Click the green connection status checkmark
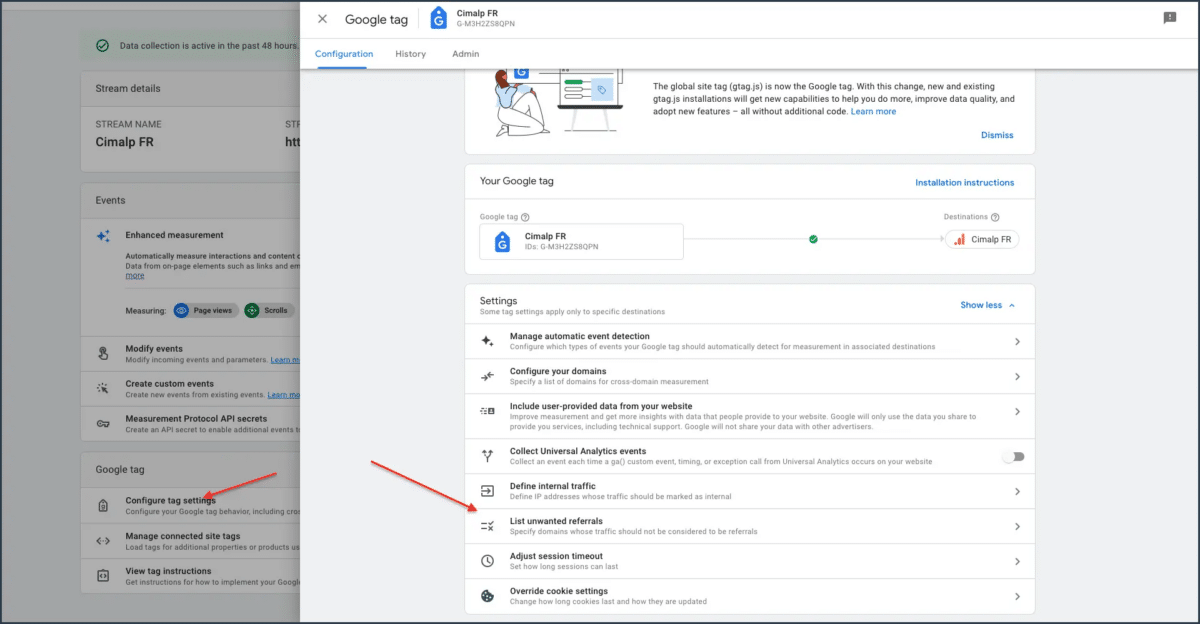This screenshot has width=1200, height=624. pos(813,240)
